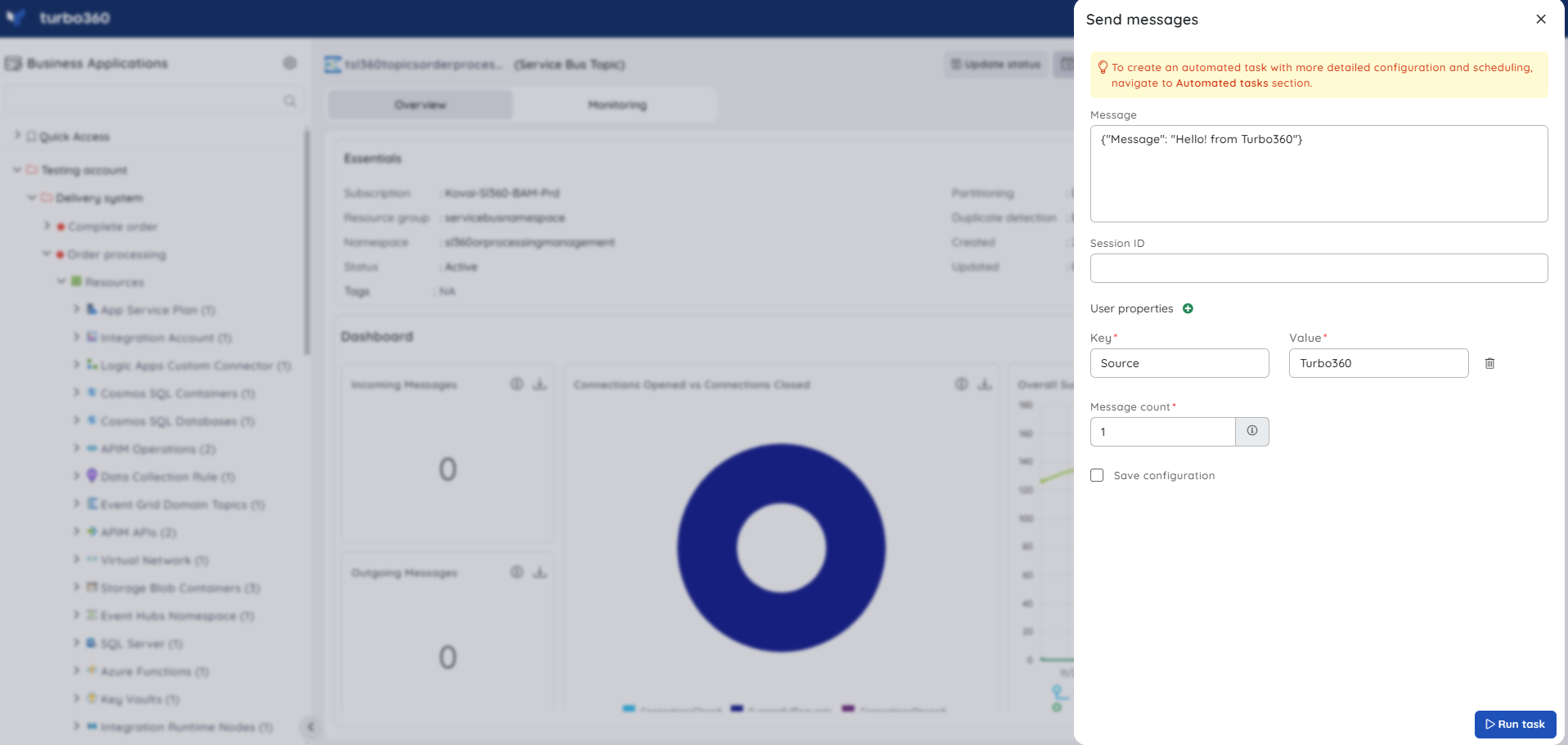
Task: Select SQL Server (1)
Action: (x=142, y=644)
